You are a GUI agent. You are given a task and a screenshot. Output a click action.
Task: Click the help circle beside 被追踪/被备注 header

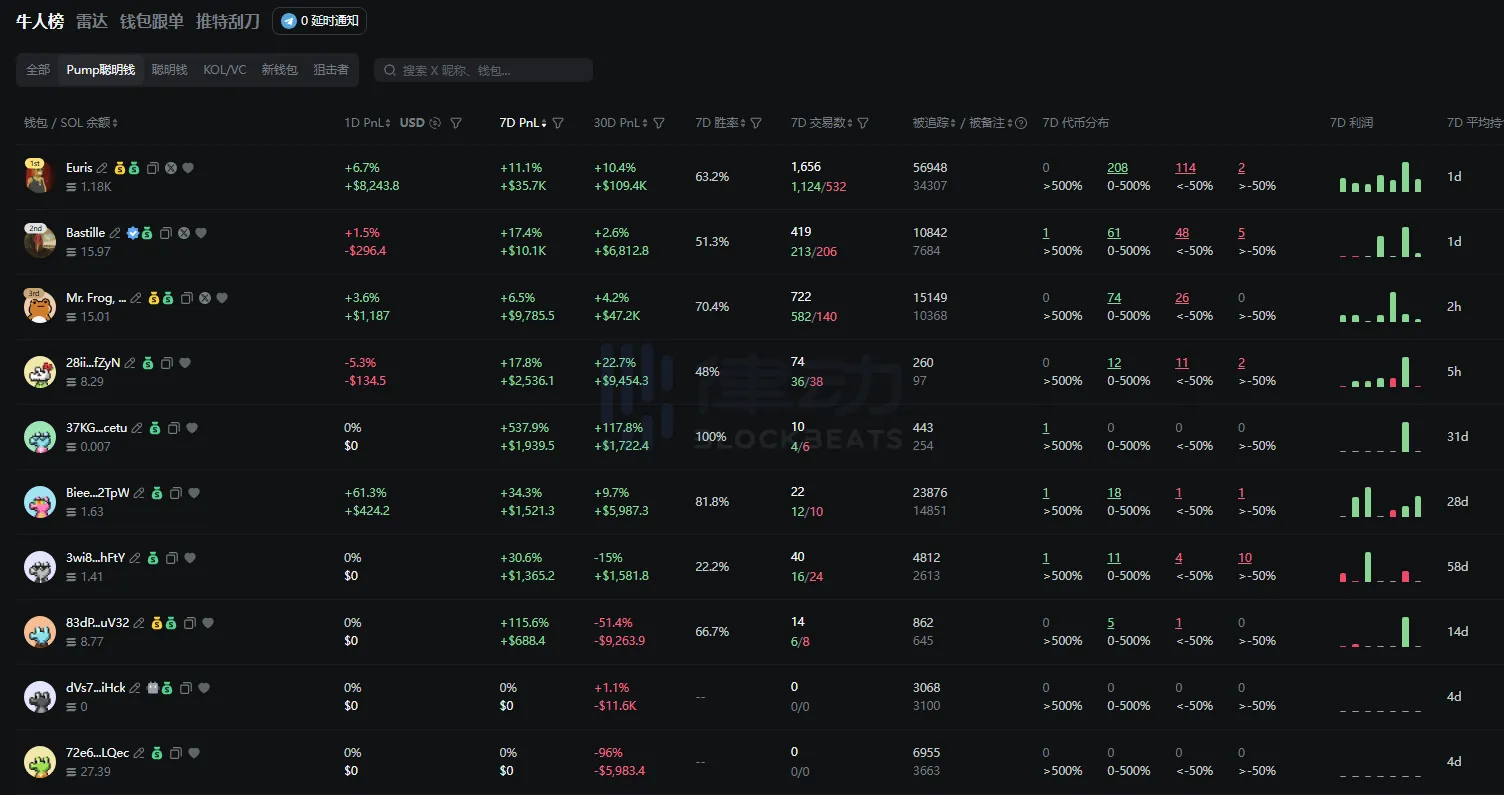[x=1020, y=123]
